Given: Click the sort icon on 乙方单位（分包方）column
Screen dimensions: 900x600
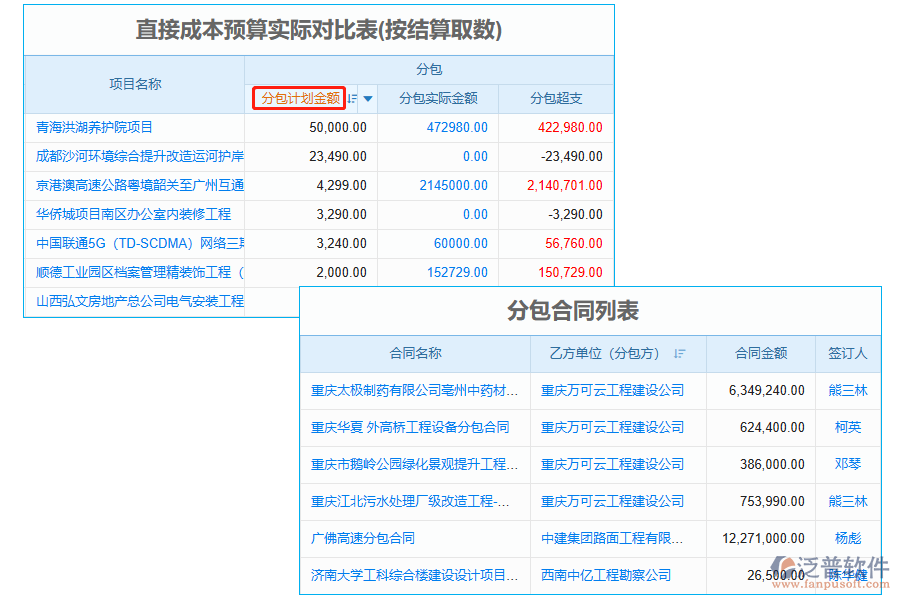Looking at the screenshot, I should 680,355.
